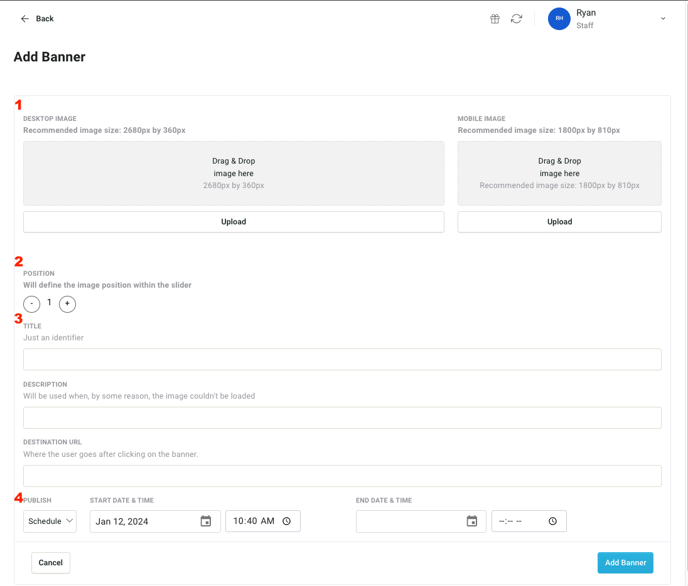Click the gift icon in header
Viewport: 688px width, 586px height.
point(495,19)
